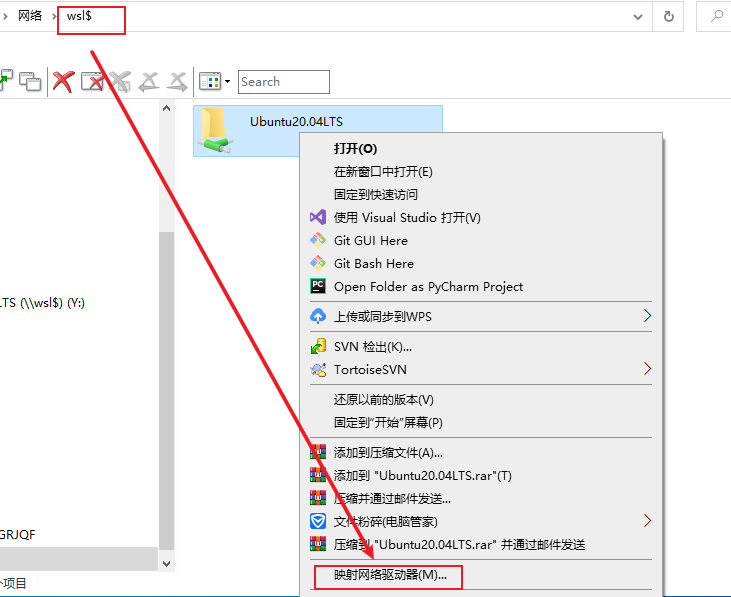
Task: Select the Ubuntu20.04LTS network folder icon
Action: [215, 130]
